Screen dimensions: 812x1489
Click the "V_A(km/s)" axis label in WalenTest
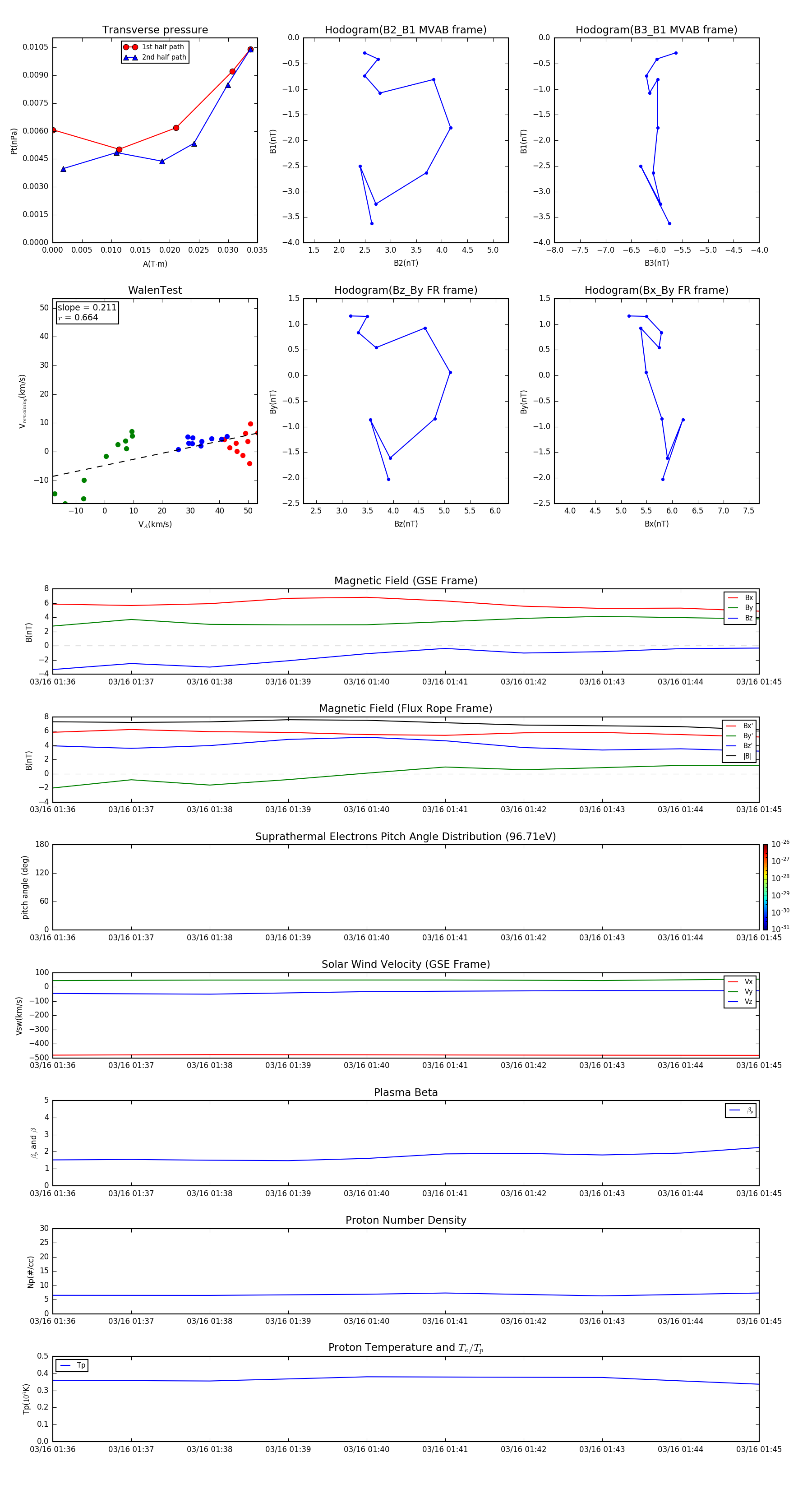(x=155, y=524)
